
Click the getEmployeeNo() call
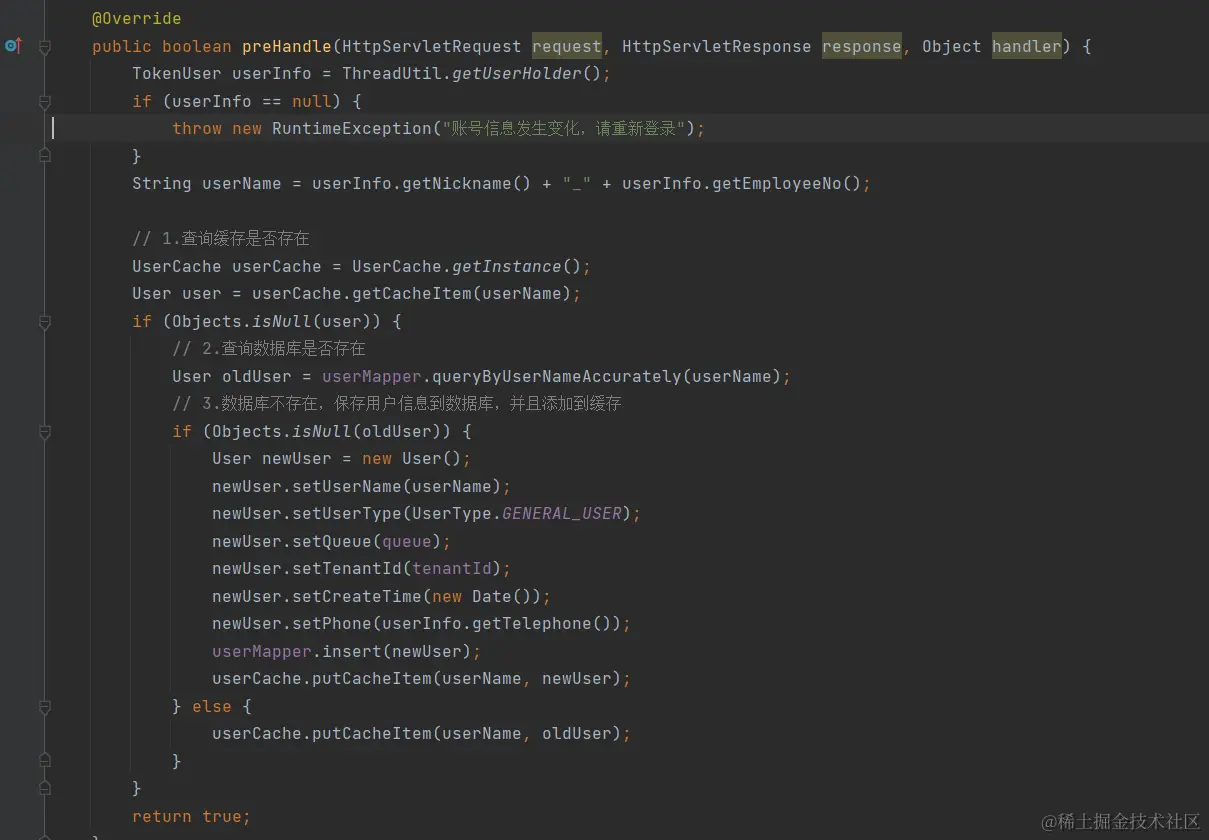[786, 184]
